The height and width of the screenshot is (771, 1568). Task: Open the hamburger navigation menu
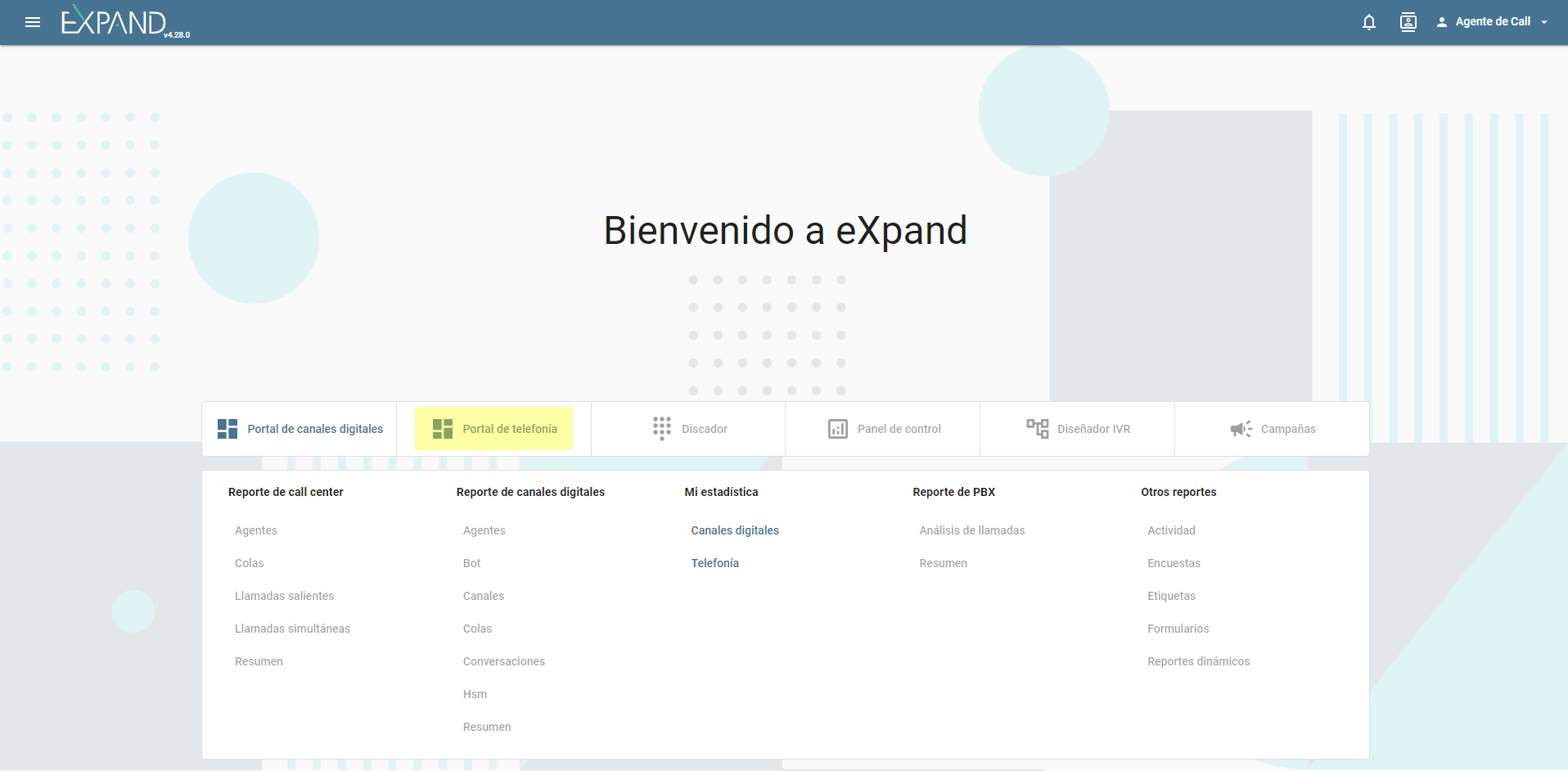click(x=33, y=22)
